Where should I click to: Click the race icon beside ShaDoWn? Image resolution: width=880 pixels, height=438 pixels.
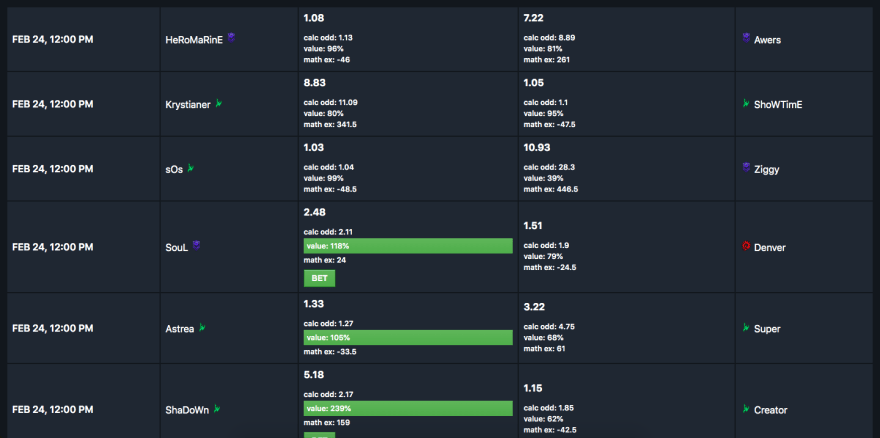point(217,409)
